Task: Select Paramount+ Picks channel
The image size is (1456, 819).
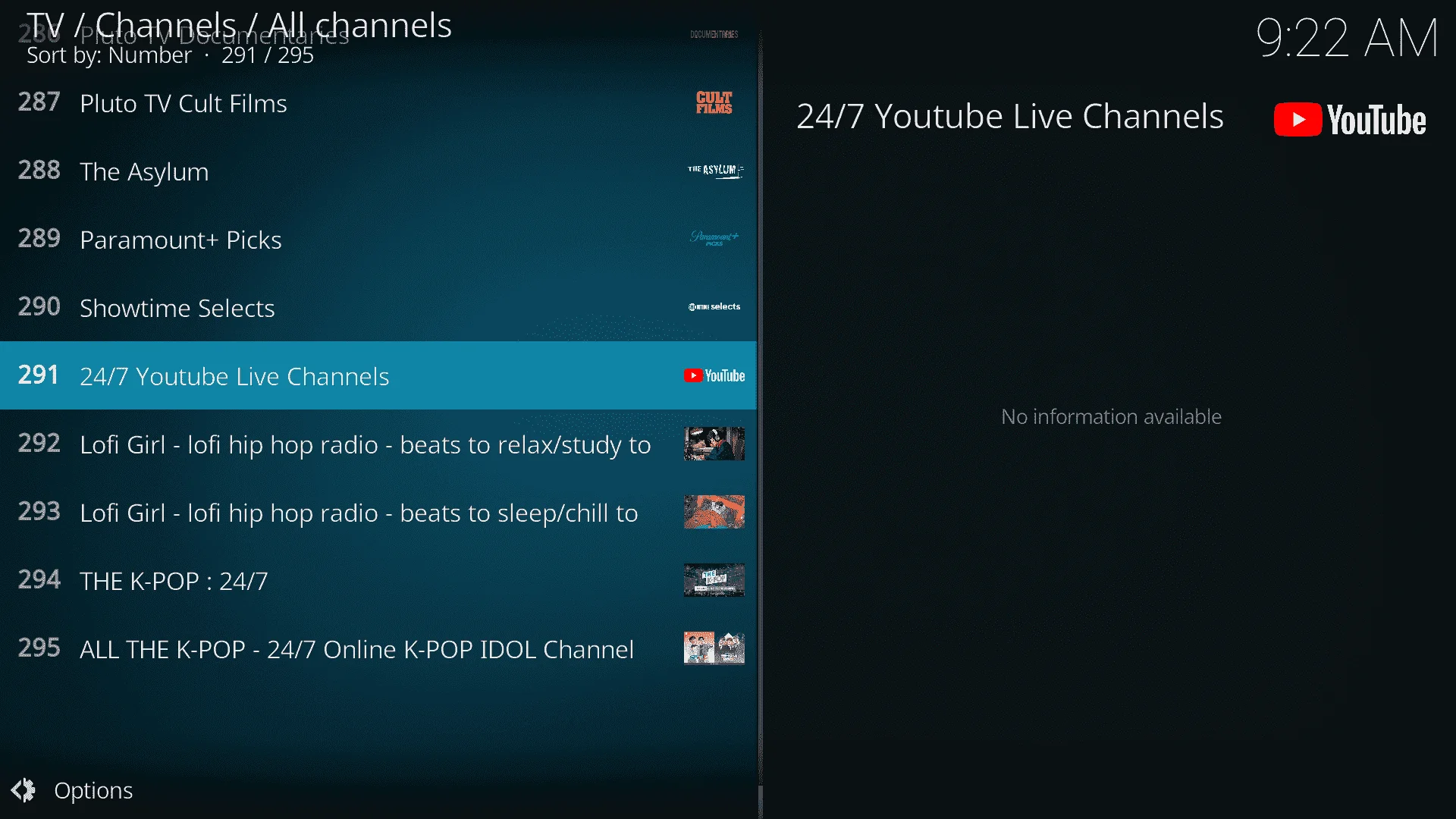Action: click(378, 239)
